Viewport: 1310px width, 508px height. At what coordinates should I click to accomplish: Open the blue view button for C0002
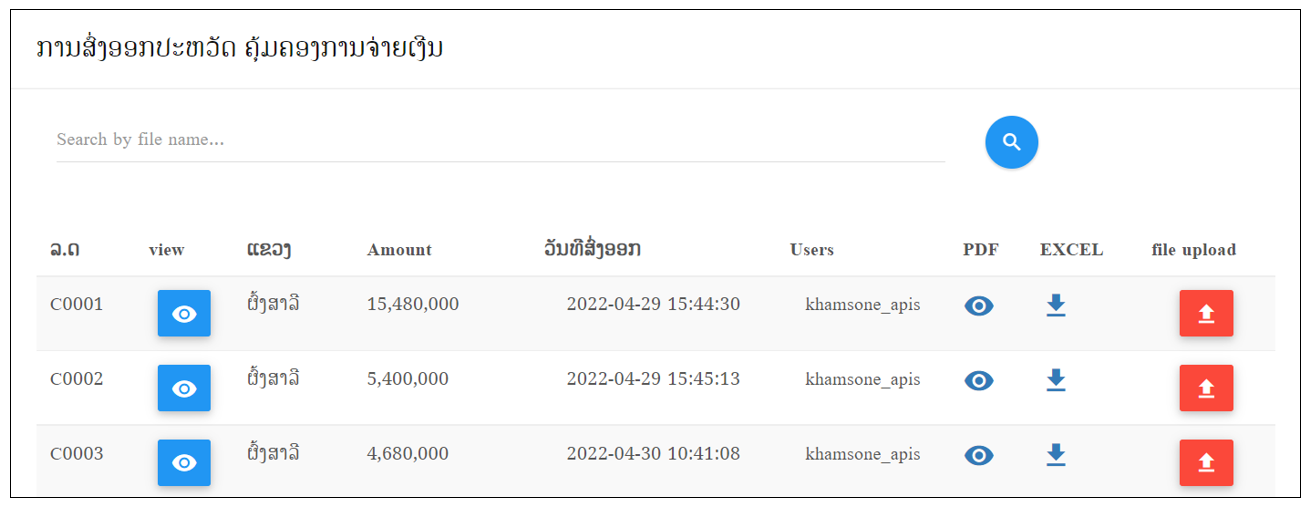click(x=184, y=388)
